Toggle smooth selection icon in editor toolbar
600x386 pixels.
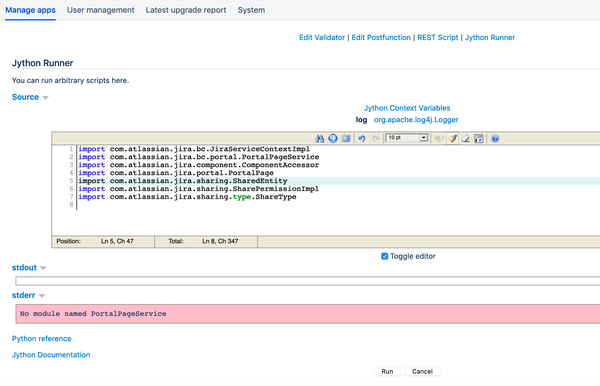(439, 138)
